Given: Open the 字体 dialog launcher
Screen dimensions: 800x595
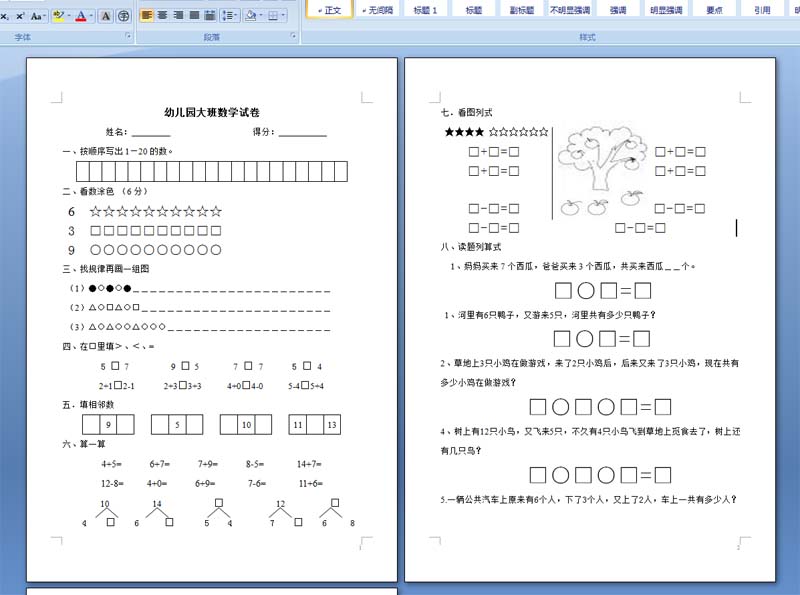Looking at the screenshot, I should [x=128, y=36].
